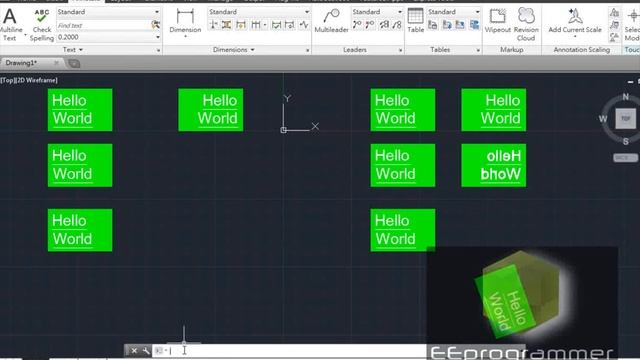This screenshot has height=360, width=640.
Task: Select the Align multileaders tool
Action: (x=384, y=25)
